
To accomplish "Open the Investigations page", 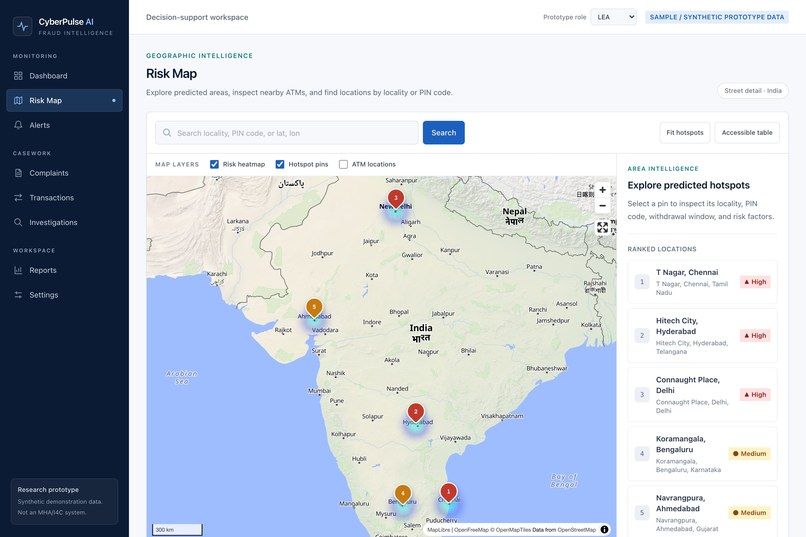I will coord(64,223).
